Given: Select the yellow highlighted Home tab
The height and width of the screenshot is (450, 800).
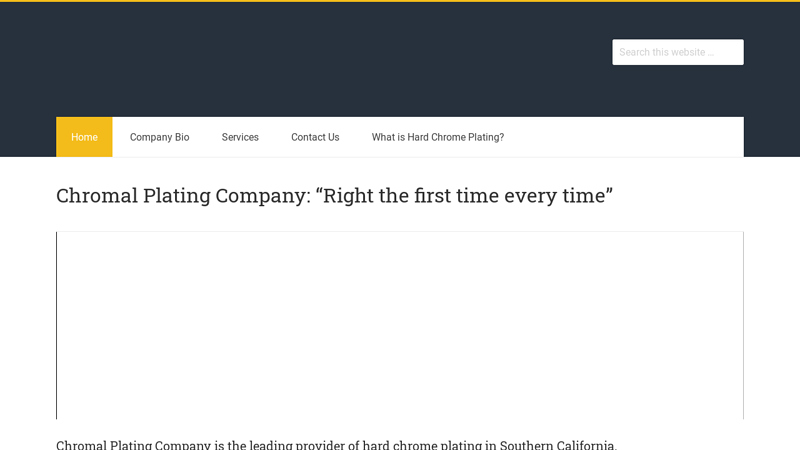Looking at the screenshot, I should 84,137.
